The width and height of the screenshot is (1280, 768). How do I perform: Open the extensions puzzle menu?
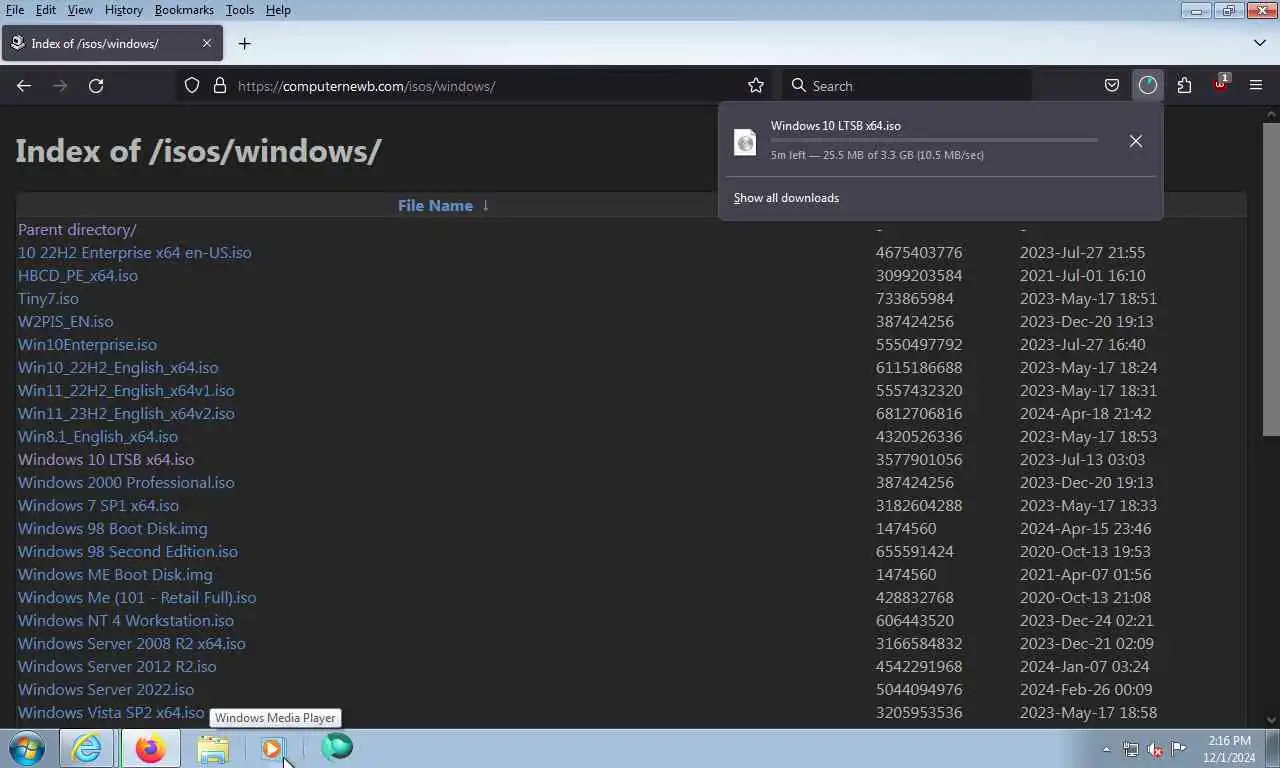pyautogui.click(x=1184, y=86)
